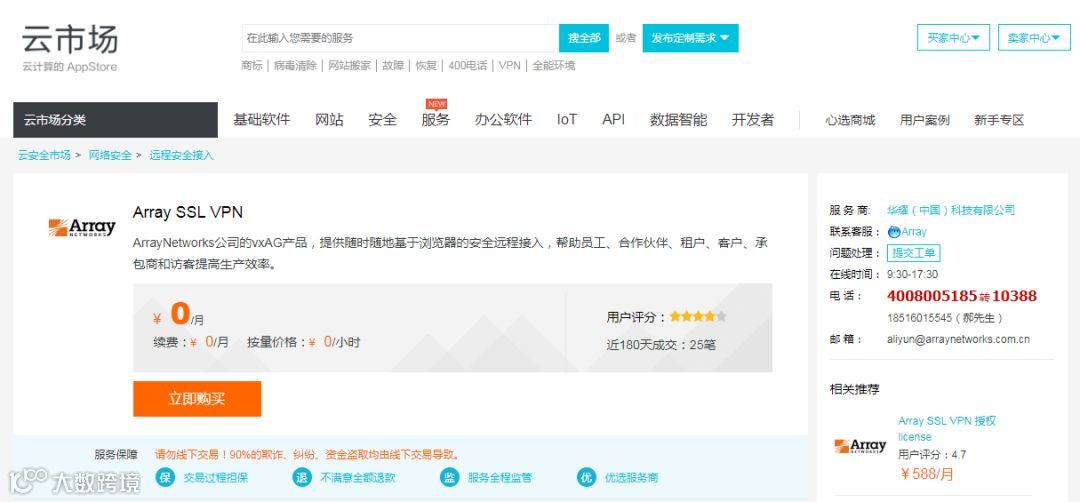Click the Array SSL VPN product title
This screenshot has height=502, width=1080.
[188, 212]
